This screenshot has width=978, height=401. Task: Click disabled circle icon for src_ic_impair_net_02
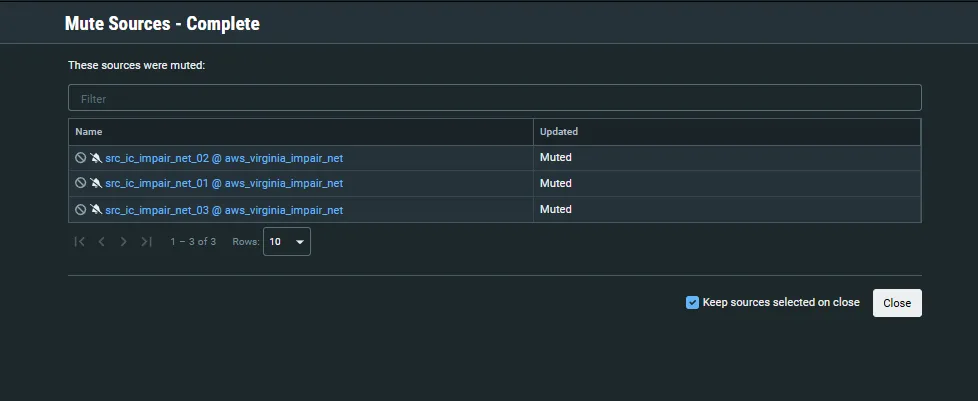tap(80, 158)
